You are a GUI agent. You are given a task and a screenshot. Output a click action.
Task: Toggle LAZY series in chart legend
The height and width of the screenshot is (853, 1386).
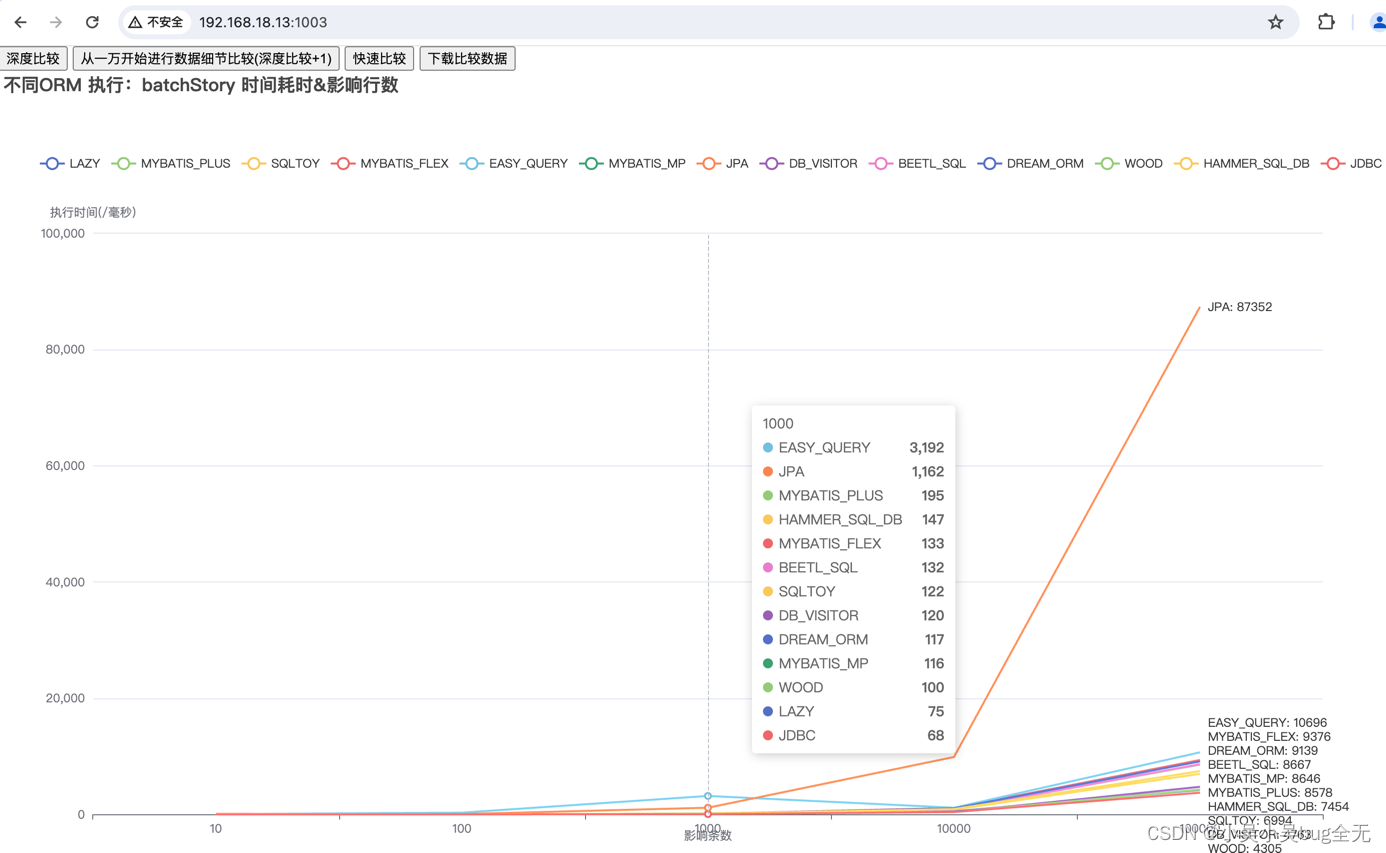click(x=70, y=163)
